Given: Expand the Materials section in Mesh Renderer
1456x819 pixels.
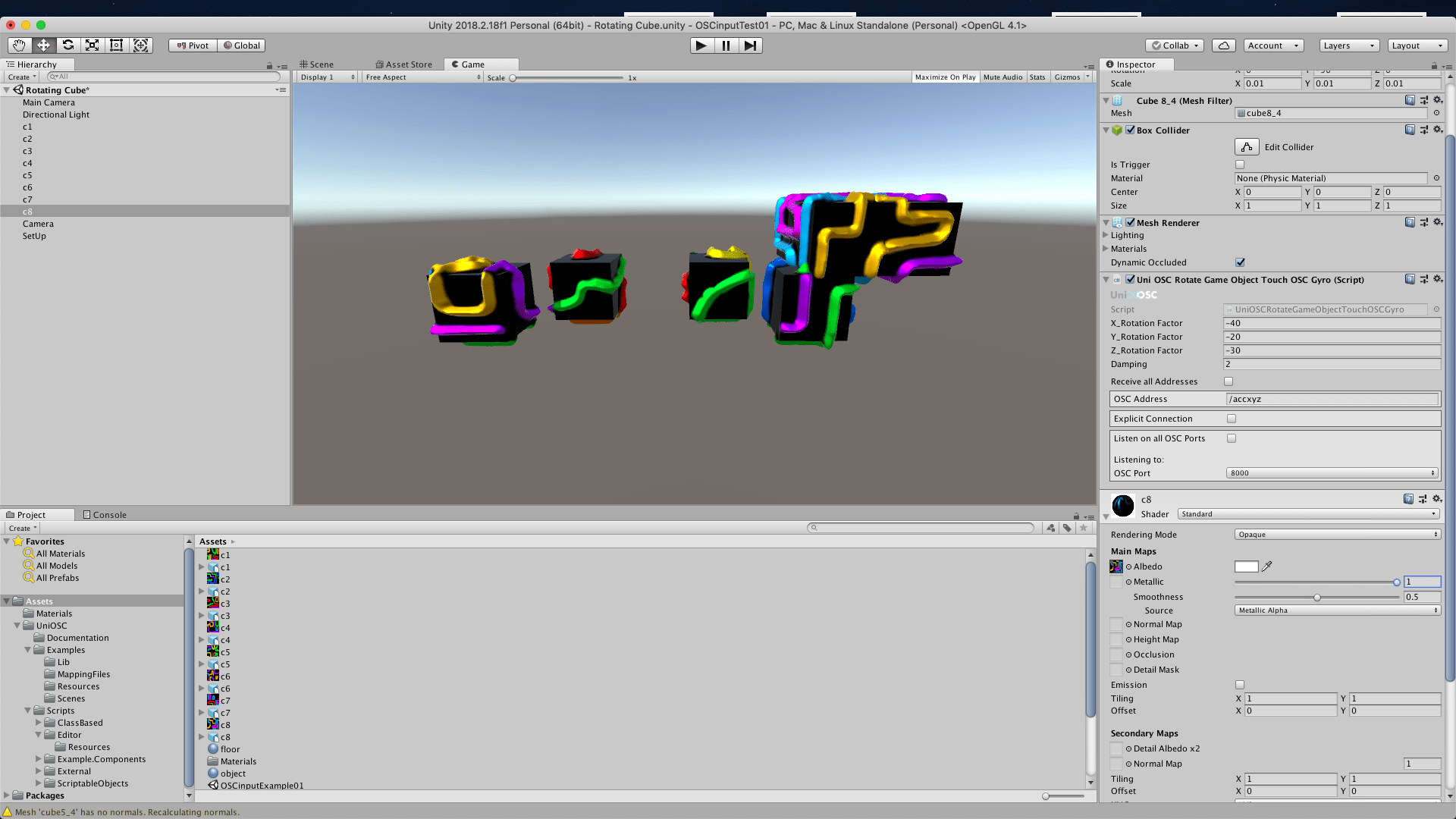Looking at the screenshot, I should (x=1106, y=249).
